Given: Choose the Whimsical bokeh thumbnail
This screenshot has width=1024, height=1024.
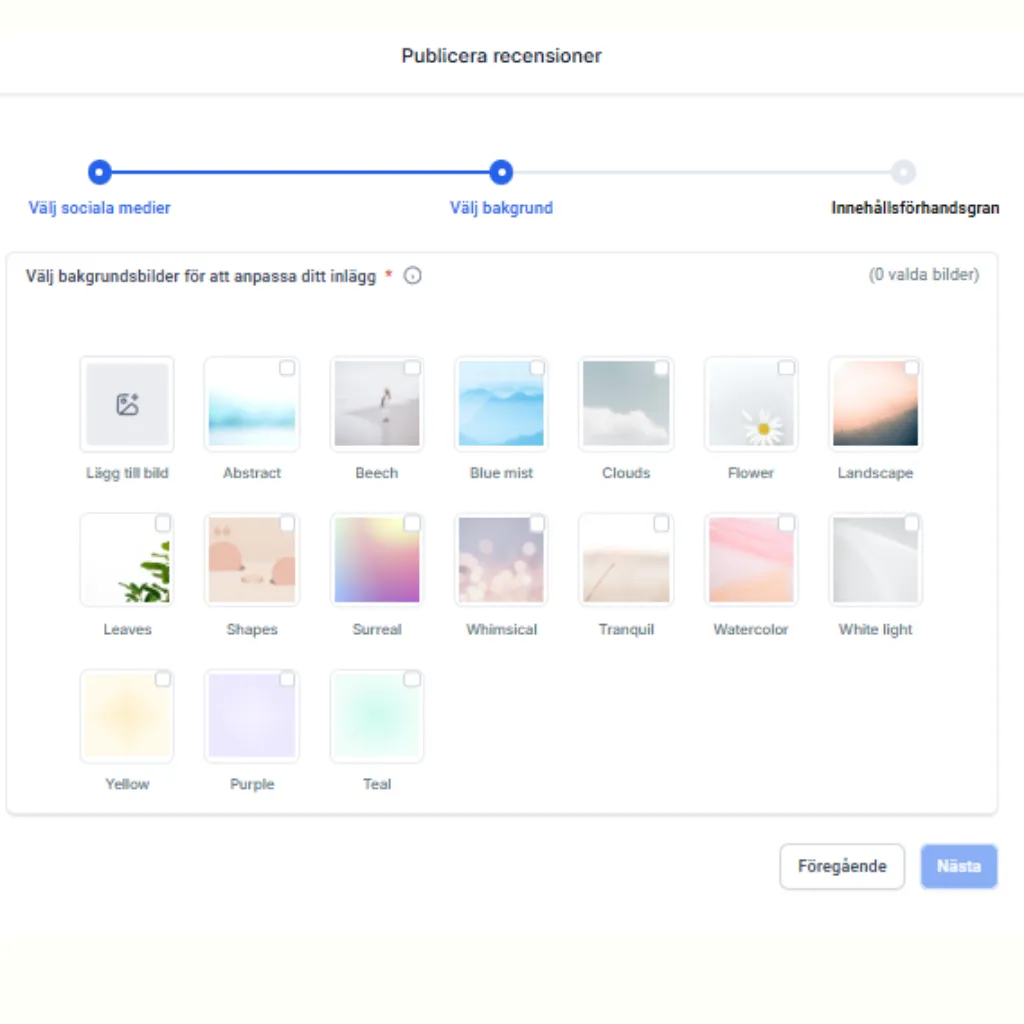Looking at the screenshot, I should tap(502, 560).
